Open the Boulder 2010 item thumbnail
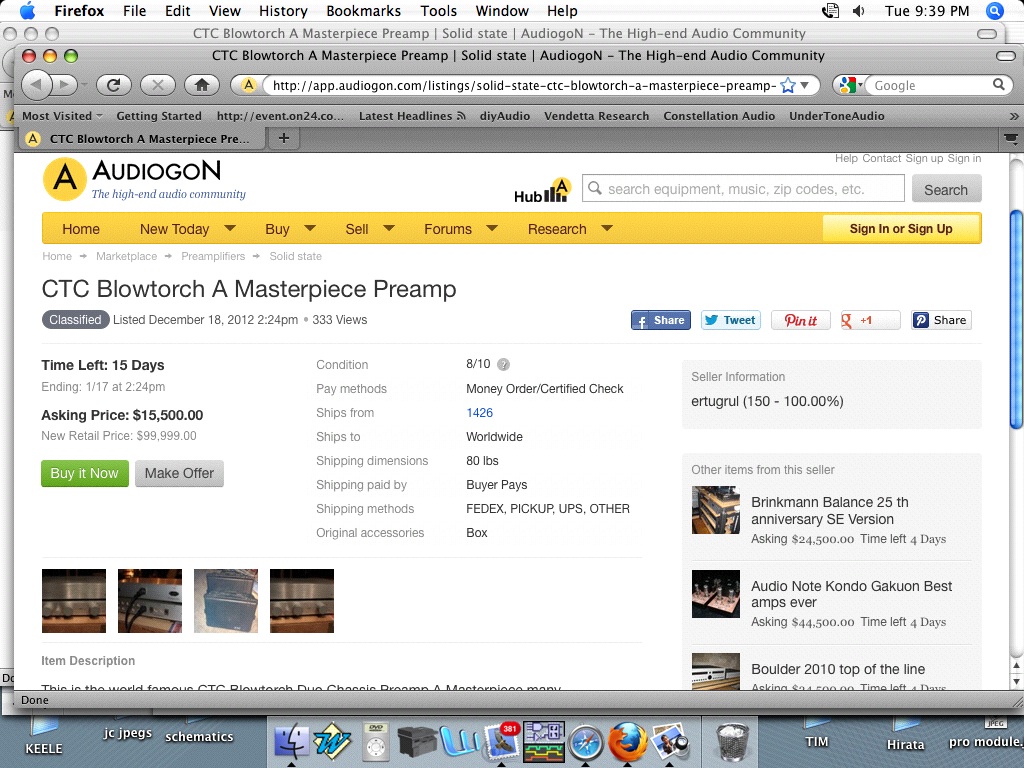1024x768 pixels. click(716, 671)
